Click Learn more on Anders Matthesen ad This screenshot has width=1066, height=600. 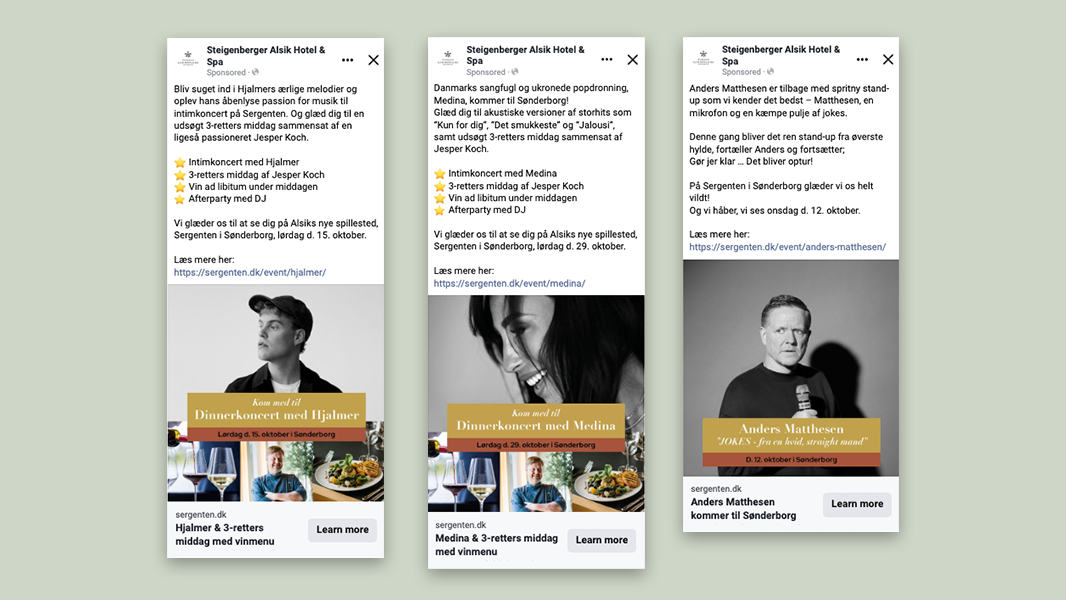coord(857,504)
